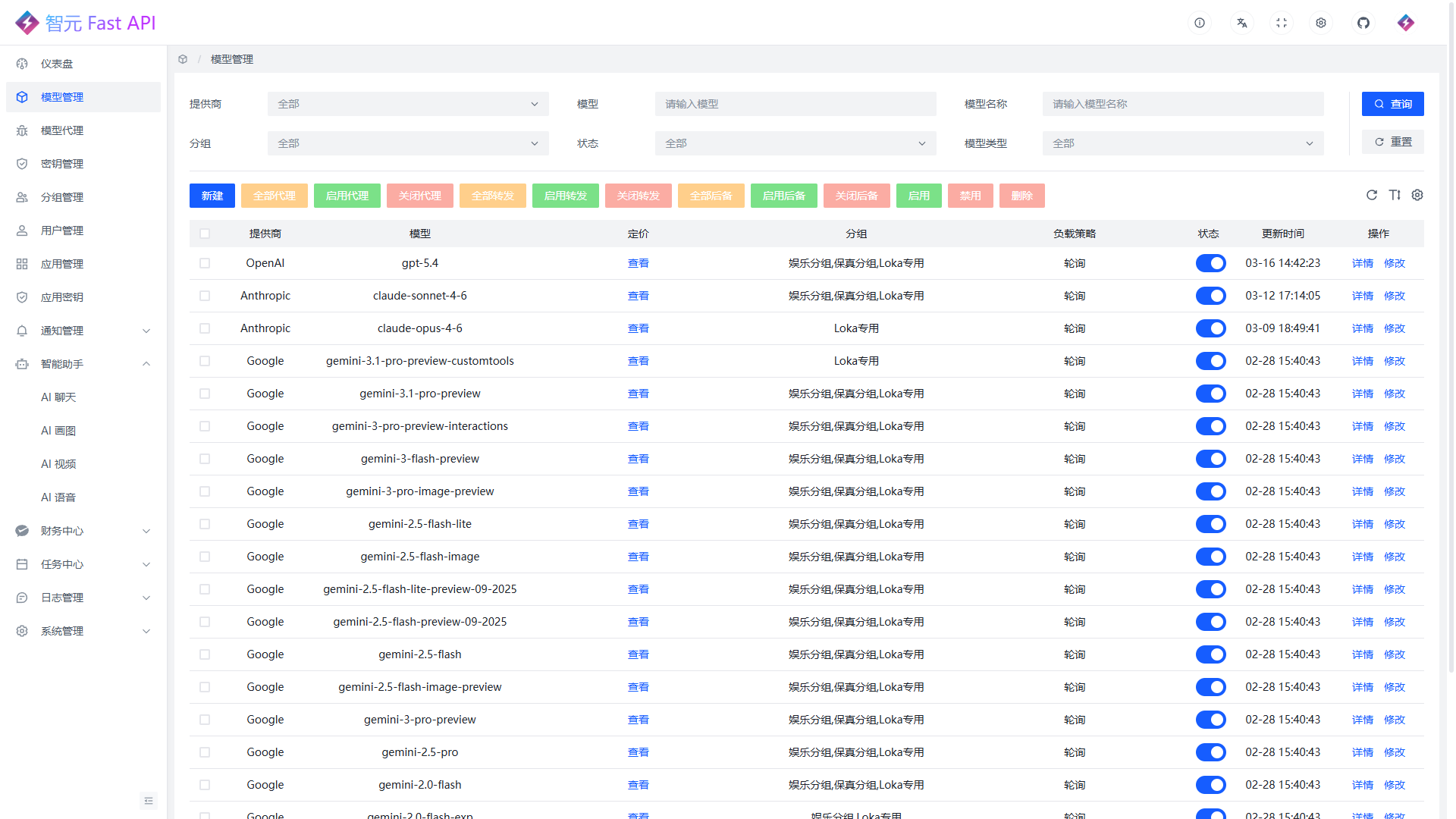Open the 提供商 dropdown

point(407,104)
